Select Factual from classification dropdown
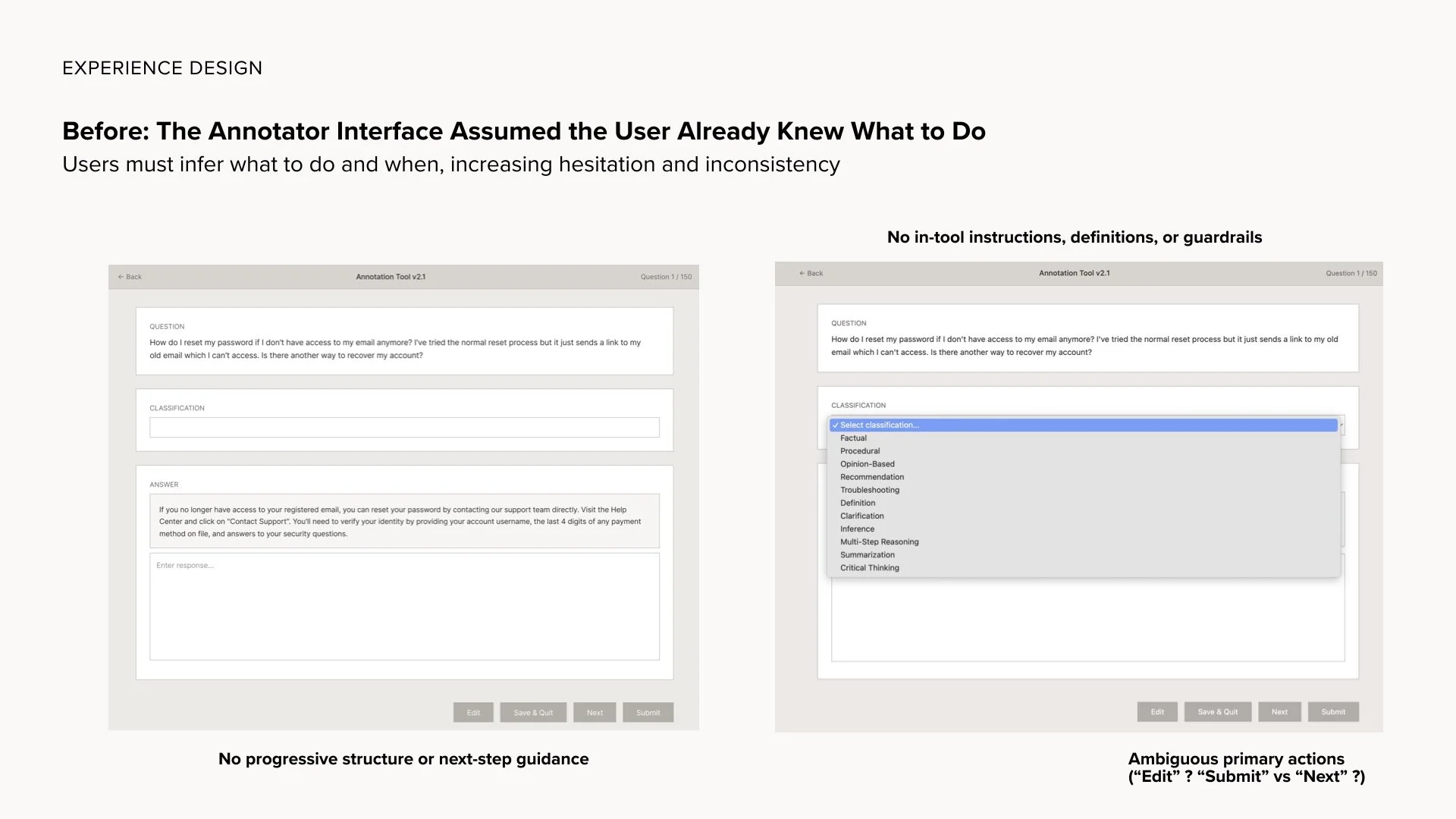The image size is (1456, 819). click(x=853, y=438)
